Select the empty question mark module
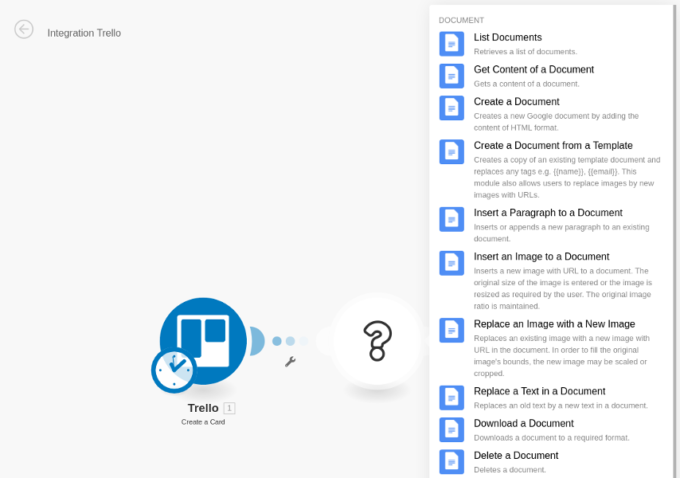 tap(376, 341)
